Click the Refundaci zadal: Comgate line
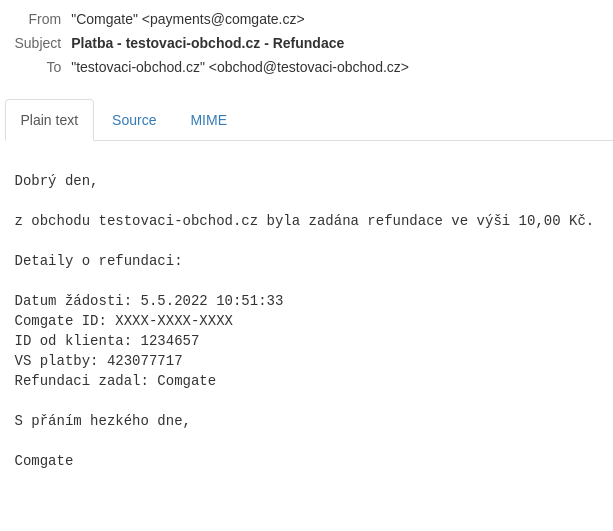This screenshot has height=531, width=613. tap(115, 380)
